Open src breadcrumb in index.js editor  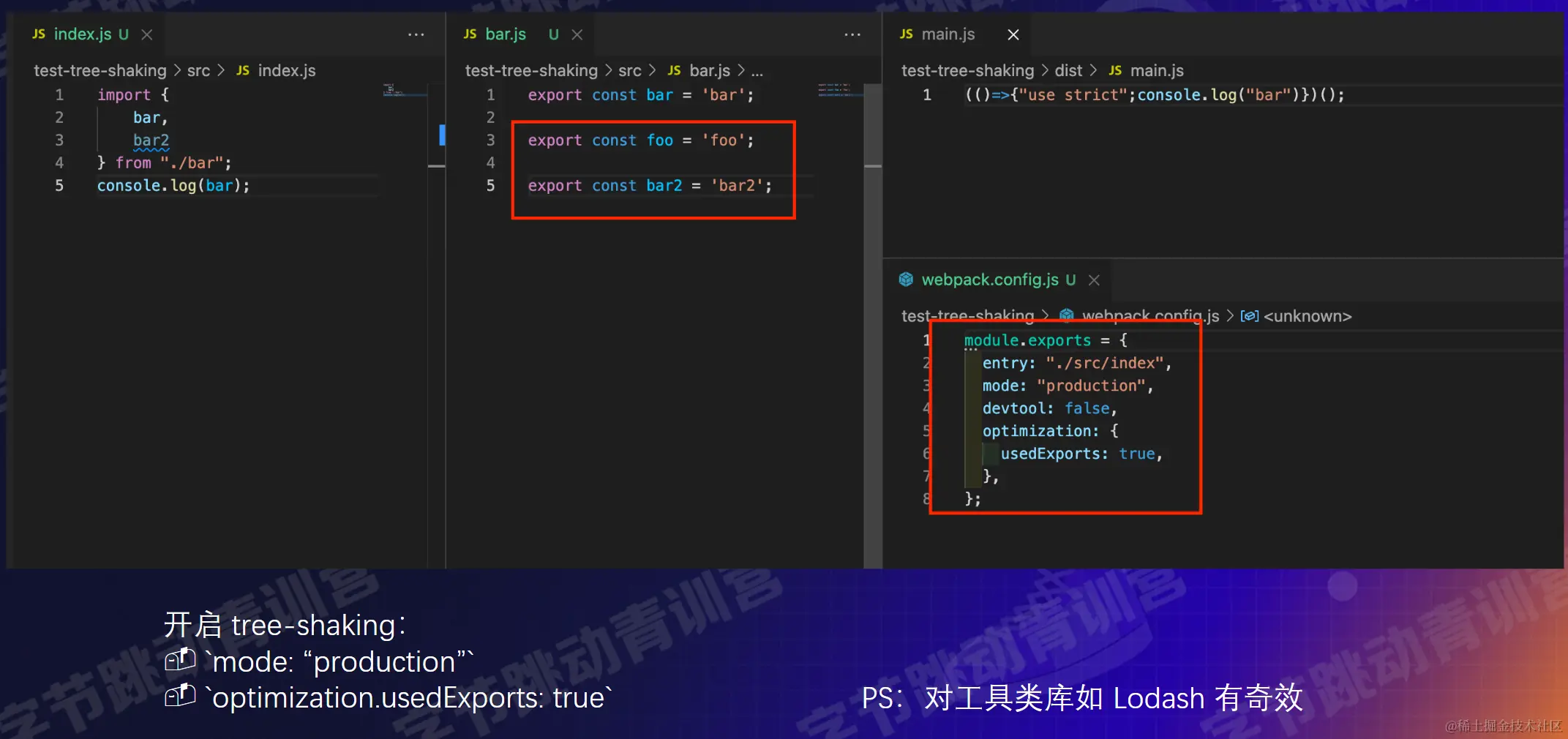coord(198,71)
